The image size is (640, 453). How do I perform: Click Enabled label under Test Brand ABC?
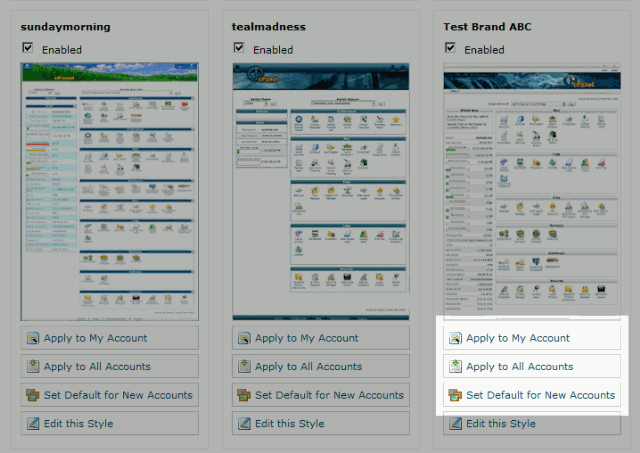pyautogui.click(x=484, y=50)
